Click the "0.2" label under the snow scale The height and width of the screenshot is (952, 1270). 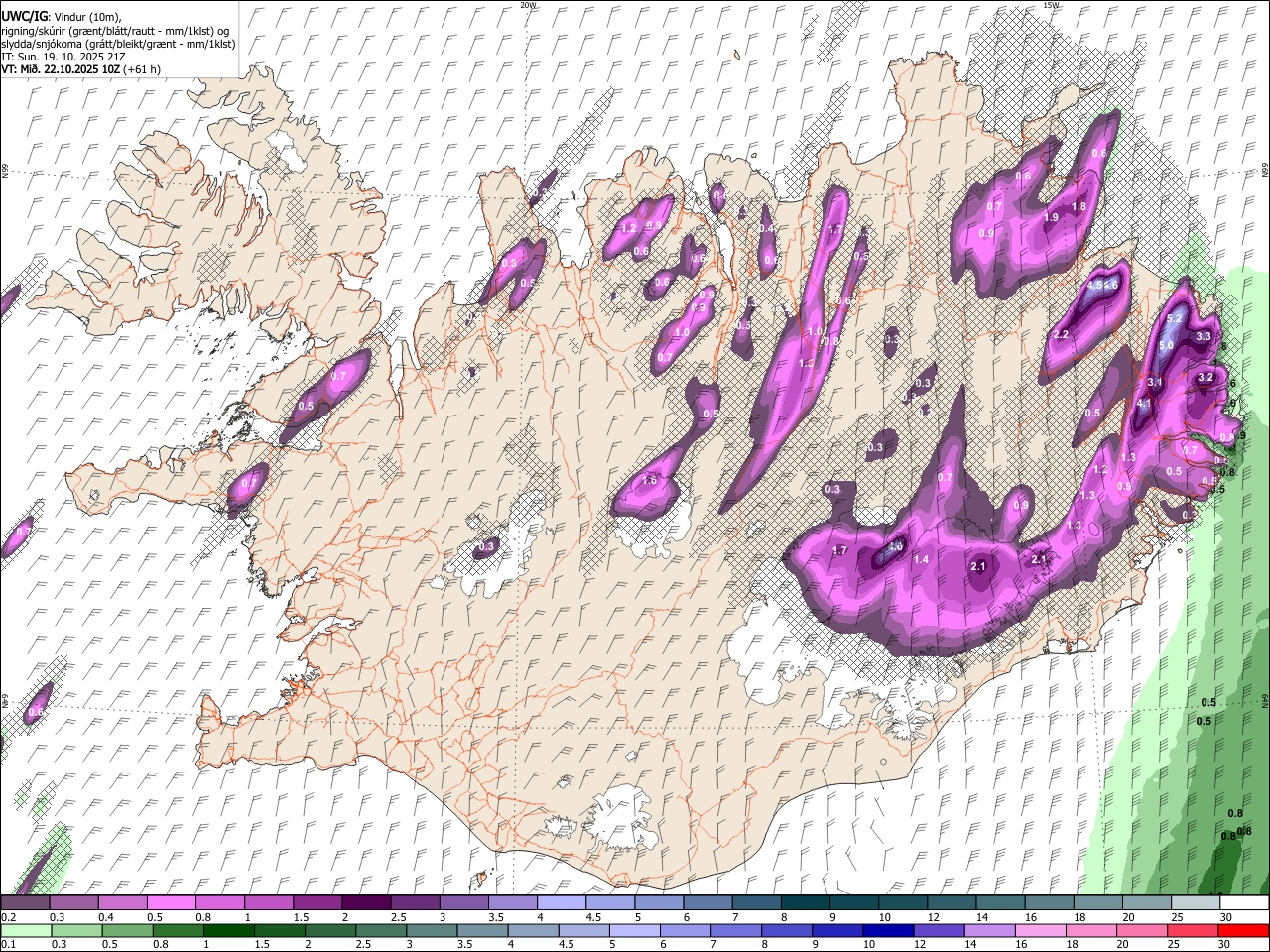(8, 917)
